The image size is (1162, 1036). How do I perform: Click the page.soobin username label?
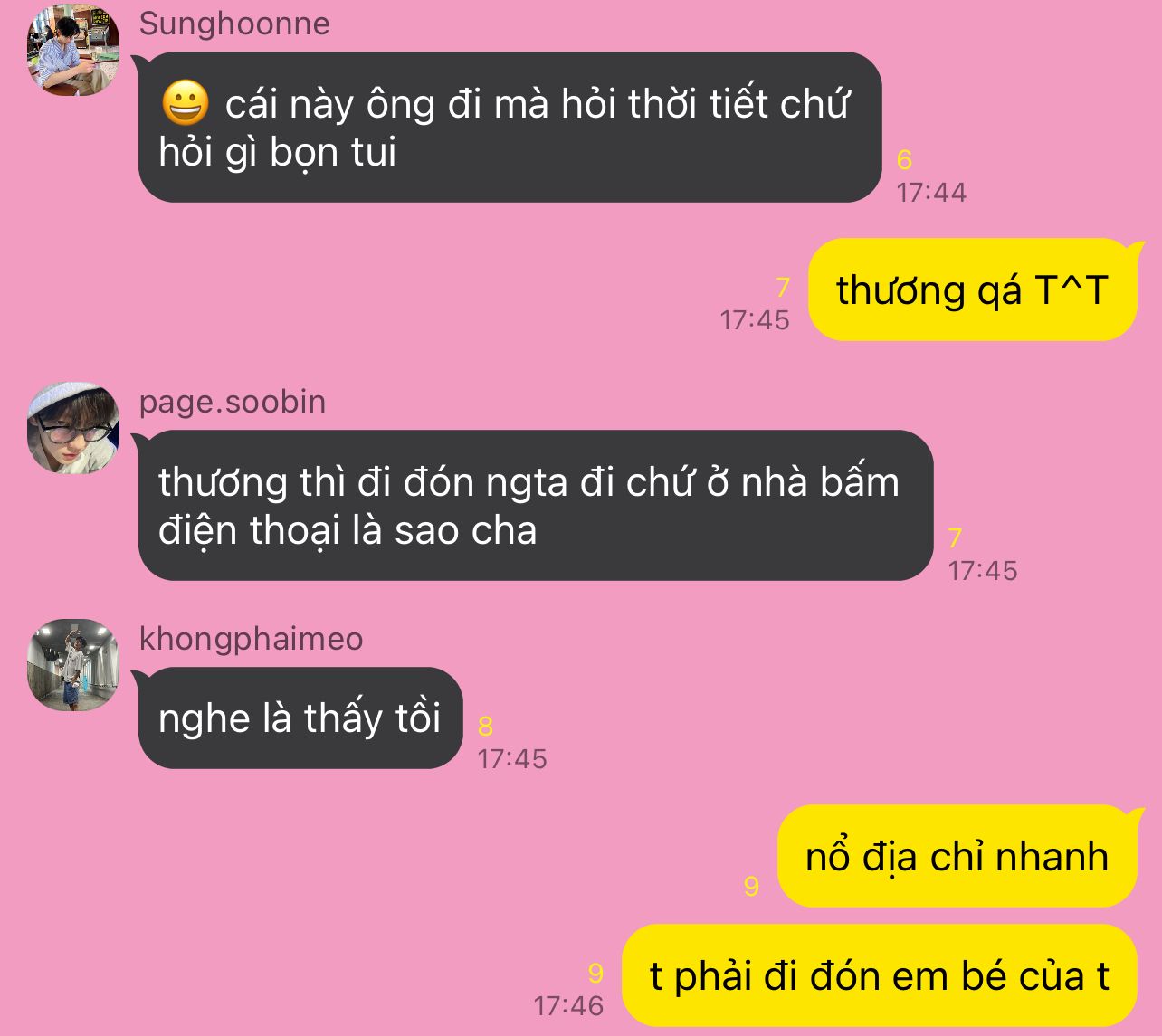click(x=233, y=402)
